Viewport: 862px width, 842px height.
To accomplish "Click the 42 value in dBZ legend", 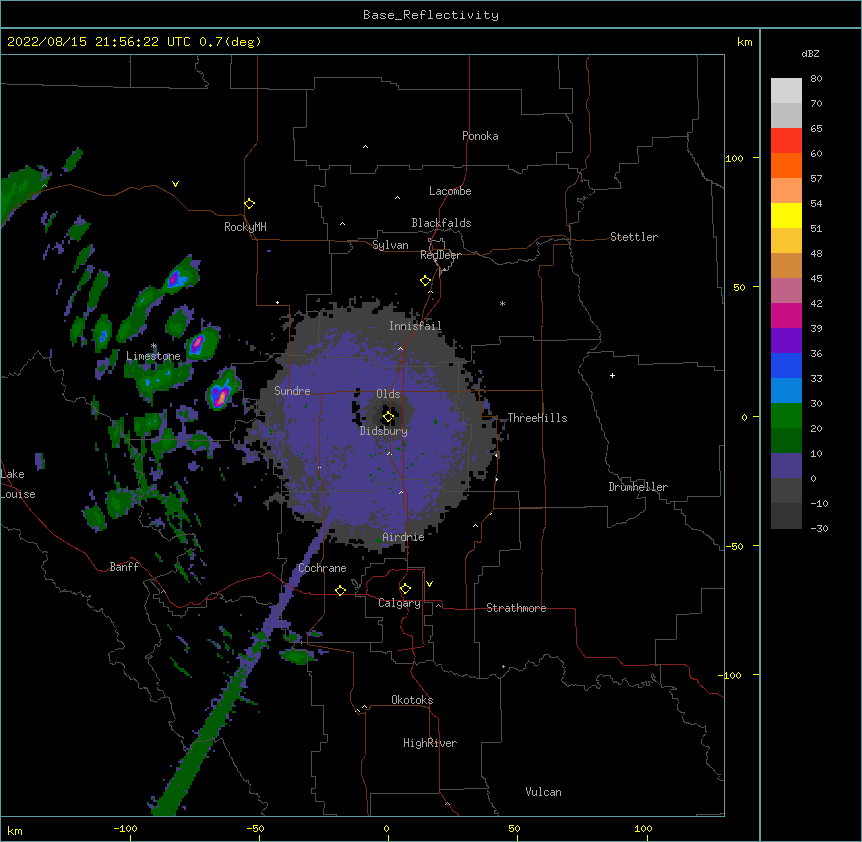I will click(816, 303).
